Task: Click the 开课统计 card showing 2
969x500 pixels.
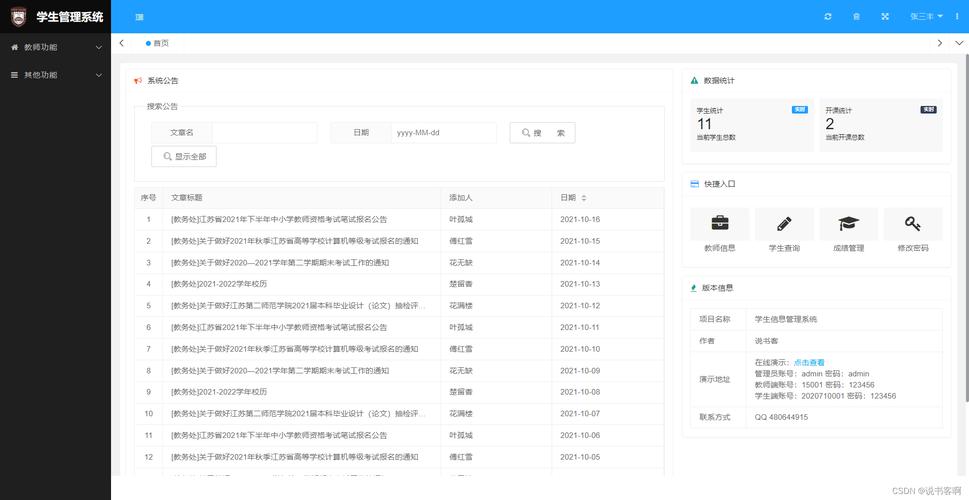Action: (881, 125)
